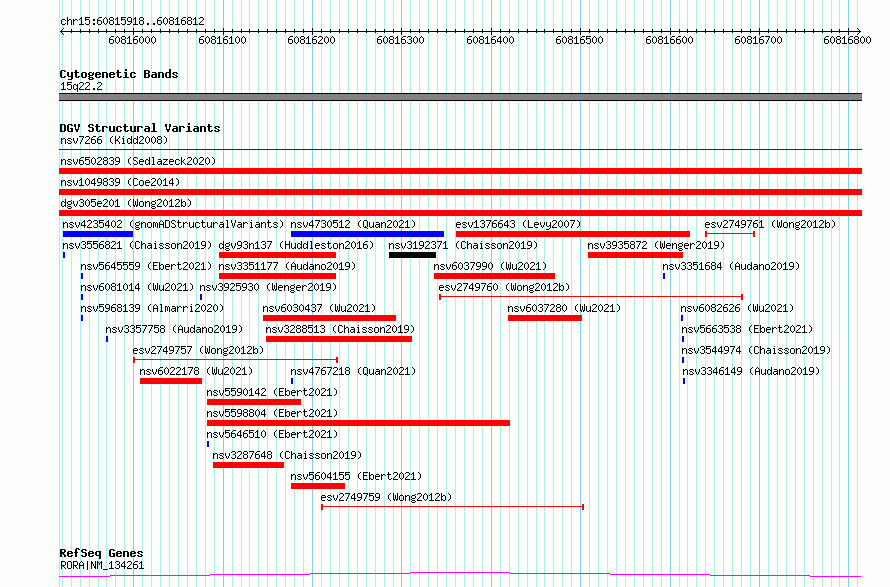Open nsv5590142 (Ebert2021) label

pyautogui.click(x=272, y=392)
